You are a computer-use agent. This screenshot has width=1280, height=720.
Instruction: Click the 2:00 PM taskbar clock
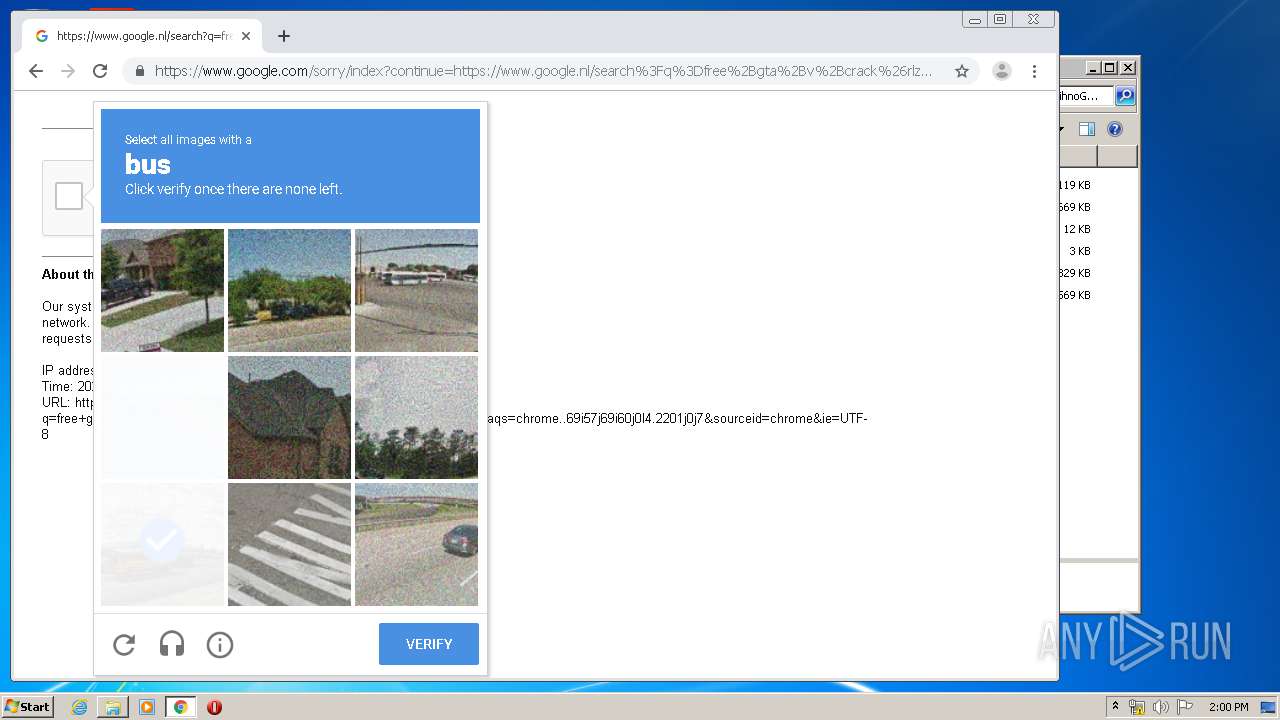(x=1228, y=707)
